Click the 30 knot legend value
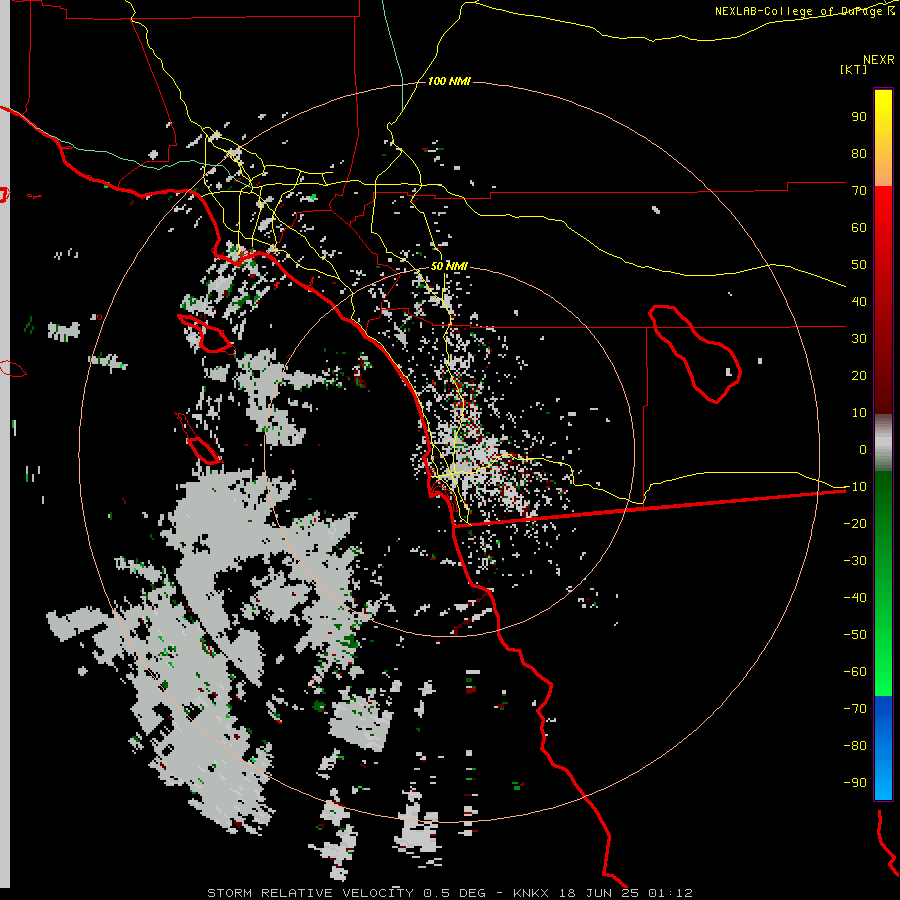This screenshot has height=900, width=900. tap(859, 339)
